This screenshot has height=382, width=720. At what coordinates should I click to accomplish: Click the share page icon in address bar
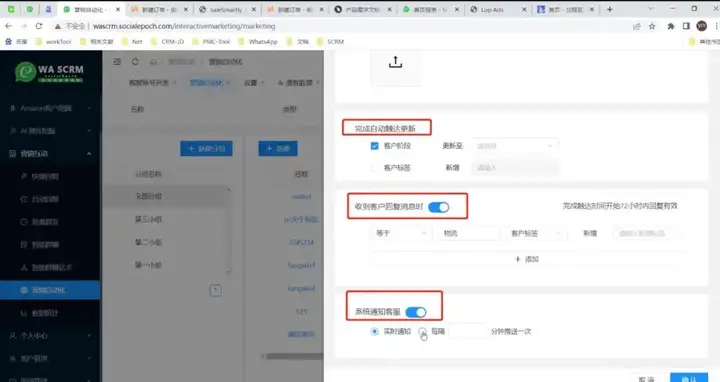pyautogui.click(x=637, y=26)
